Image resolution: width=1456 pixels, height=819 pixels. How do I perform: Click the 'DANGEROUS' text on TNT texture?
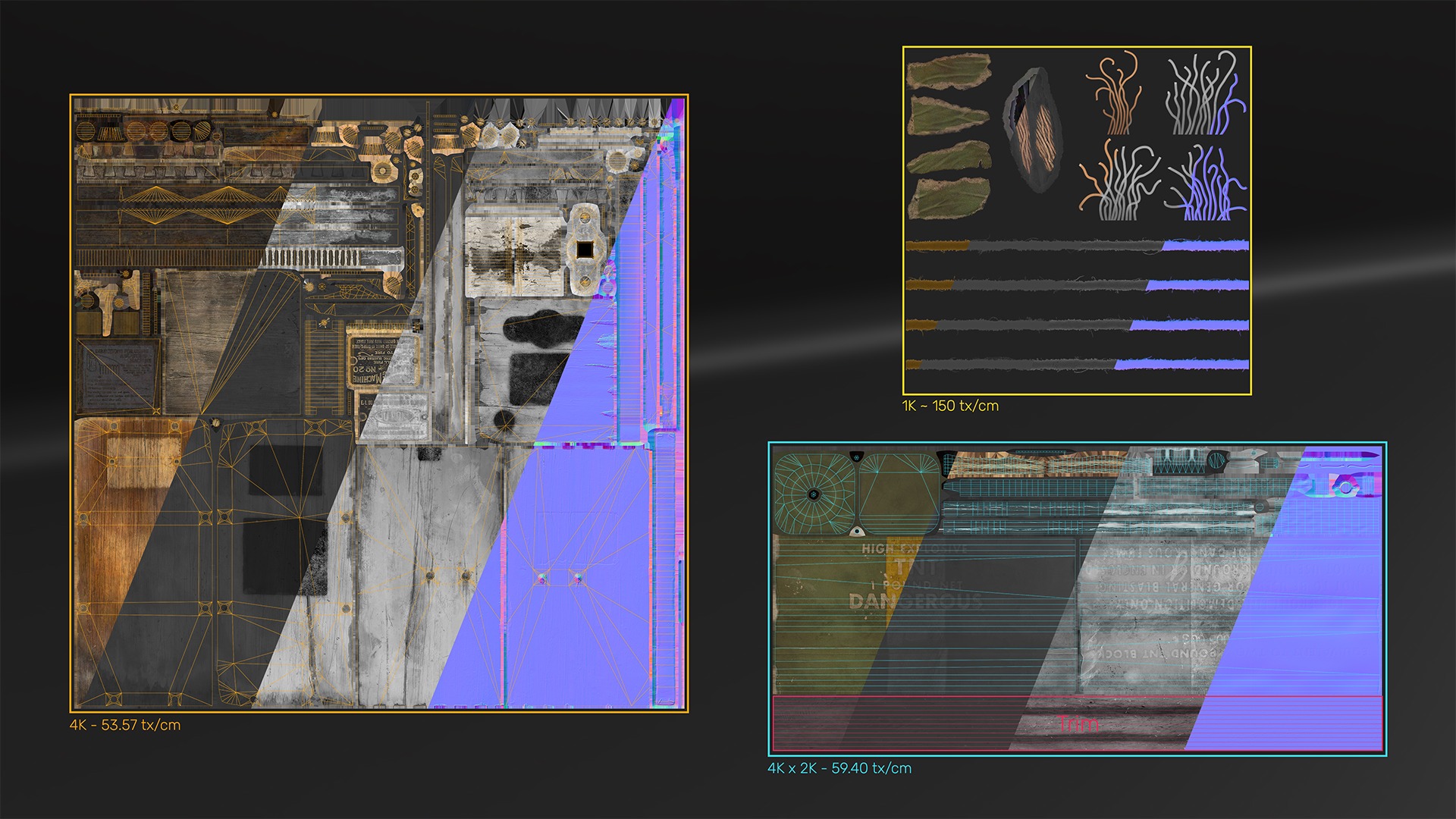pyautogui.click(x=915, y=602)
